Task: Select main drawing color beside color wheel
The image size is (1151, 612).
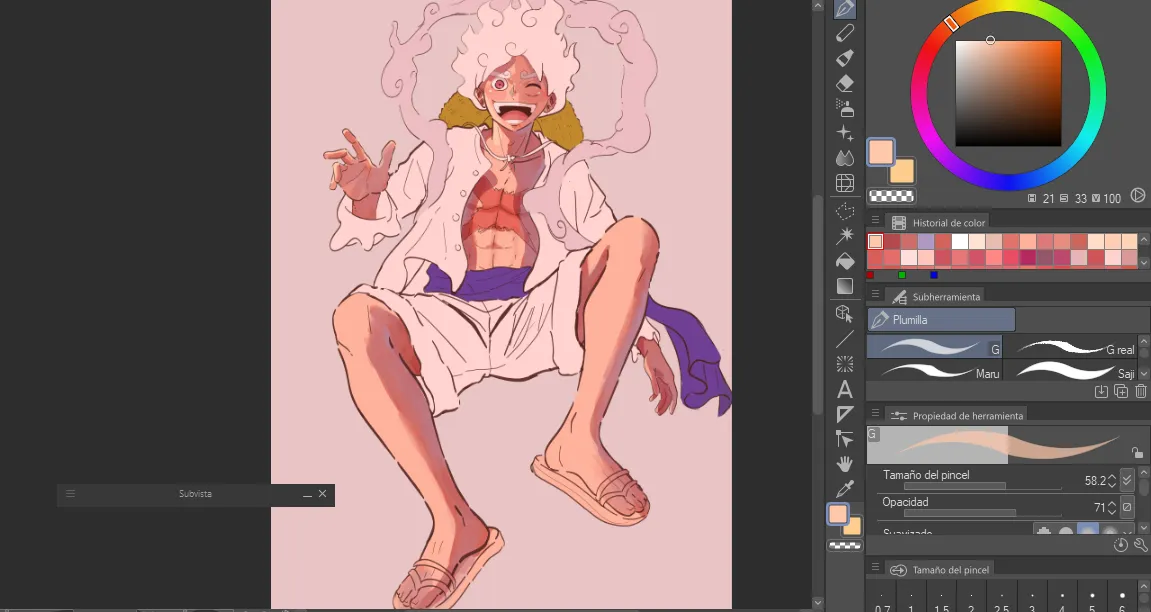Action: (881, 152)
